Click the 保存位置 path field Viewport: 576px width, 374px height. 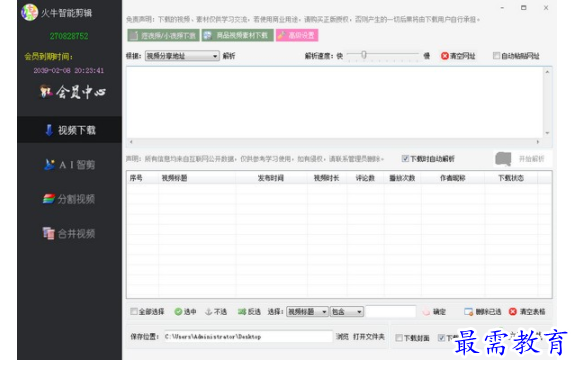coord(248,337)
